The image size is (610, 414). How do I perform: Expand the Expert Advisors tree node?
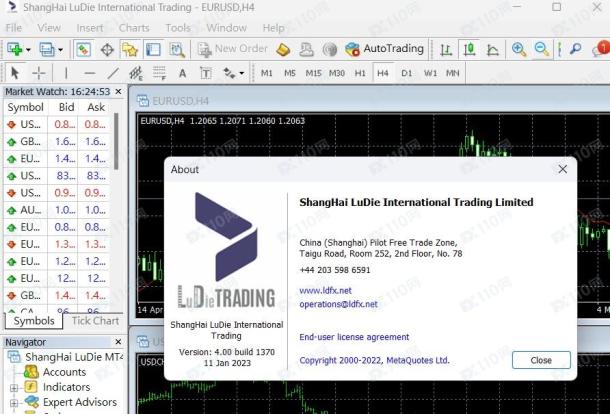[x=14, y=403]
